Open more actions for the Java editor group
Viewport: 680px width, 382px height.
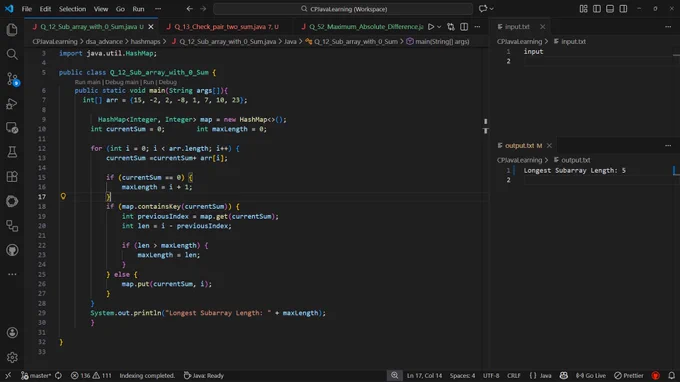pos(477,27)
